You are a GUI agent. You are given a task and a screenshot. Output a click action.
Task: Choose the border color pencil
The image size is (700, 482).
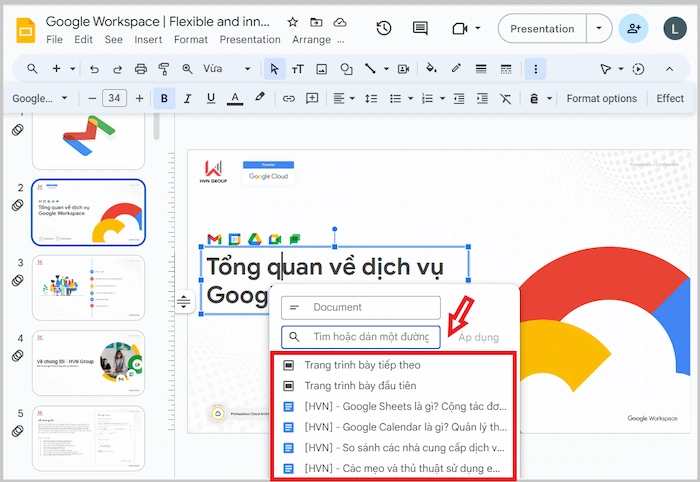[456, 68]
